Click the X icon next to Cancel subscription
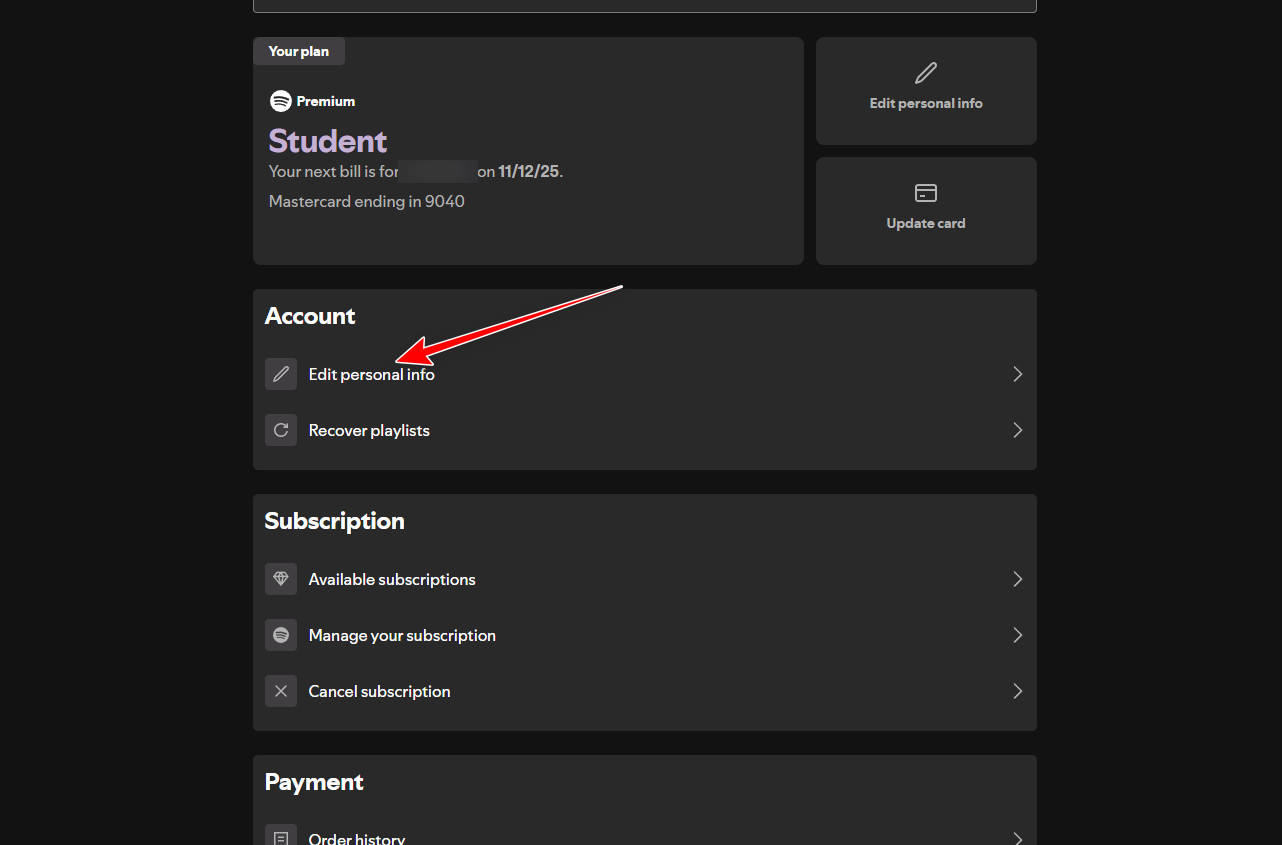This screenshot has width=1282, height=845. [281, 690]
